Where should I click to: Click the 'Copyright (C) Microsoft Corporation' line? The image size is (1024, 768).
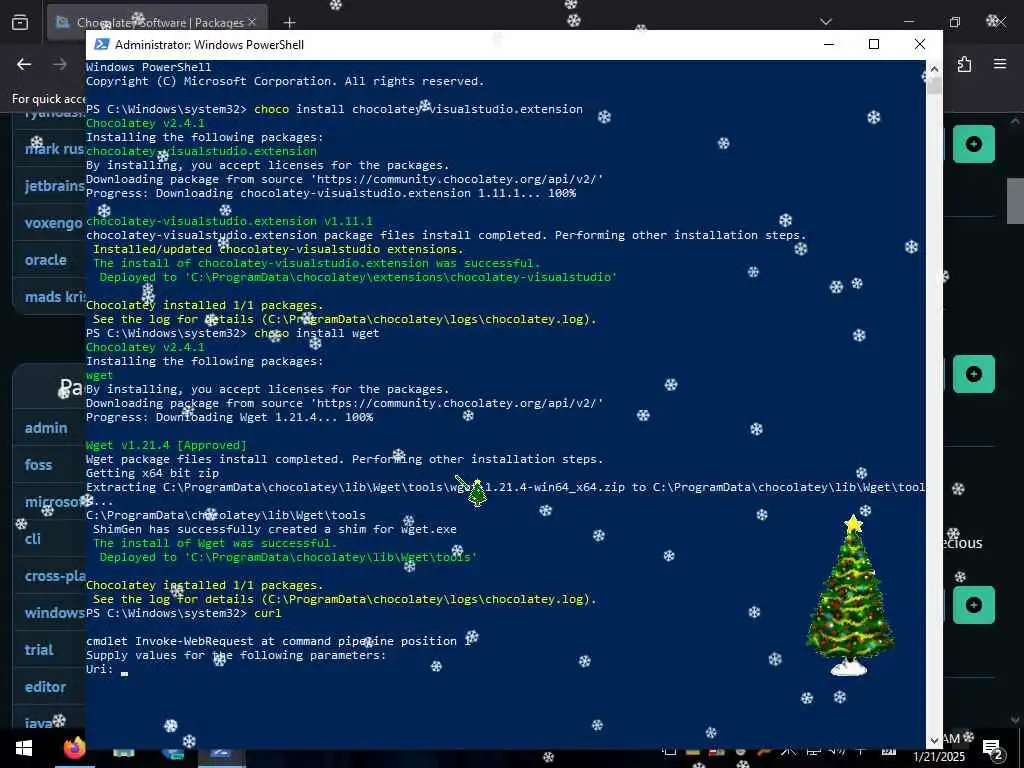(285, 82)
